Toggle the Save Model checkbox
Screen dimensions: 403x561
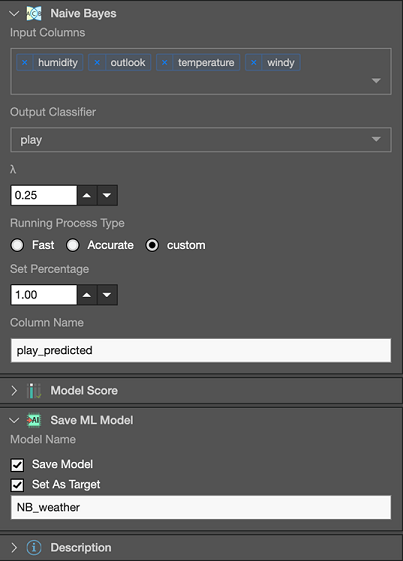[18, 465]
